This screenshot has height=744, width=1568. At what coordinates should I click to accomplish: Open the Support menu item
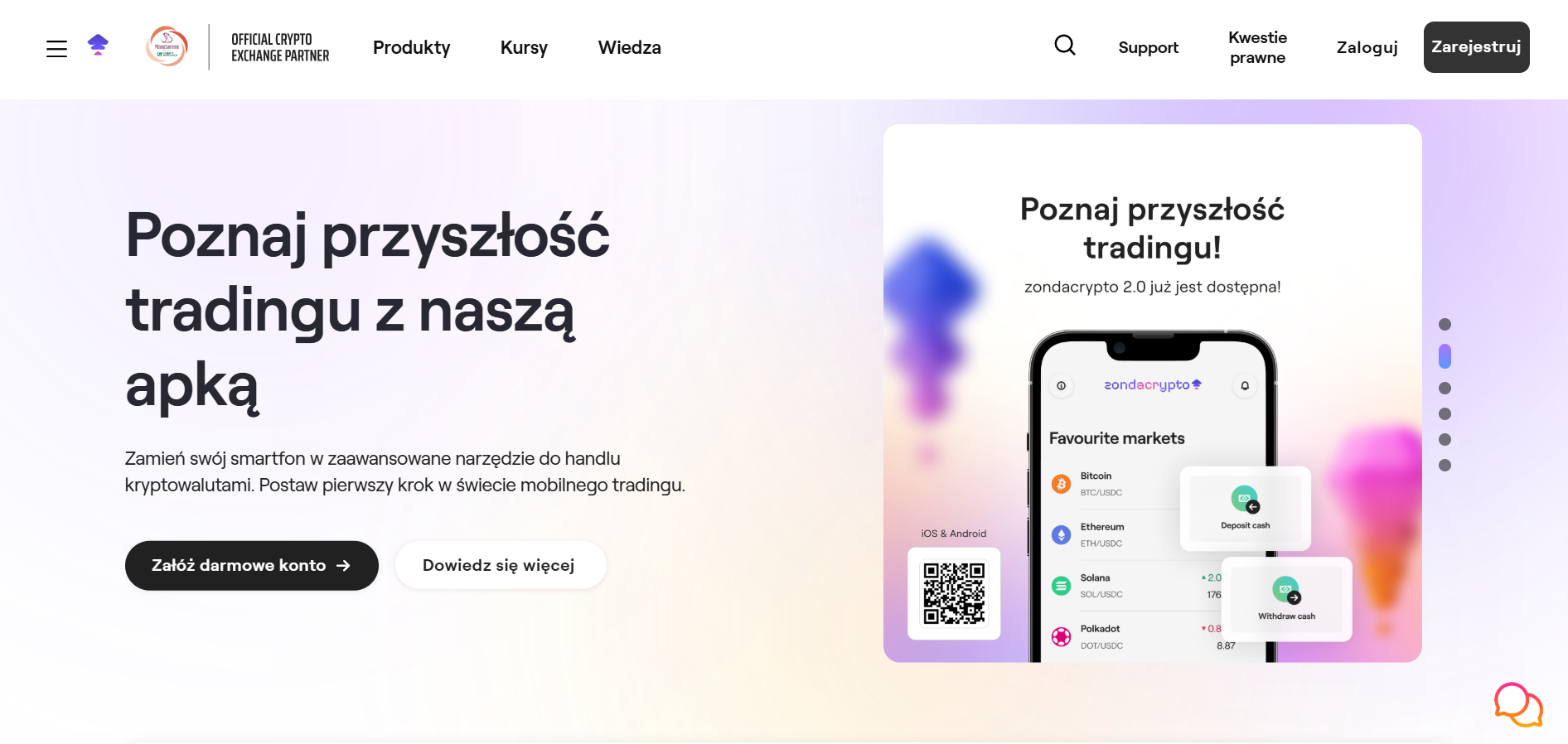coord(1148,47)
